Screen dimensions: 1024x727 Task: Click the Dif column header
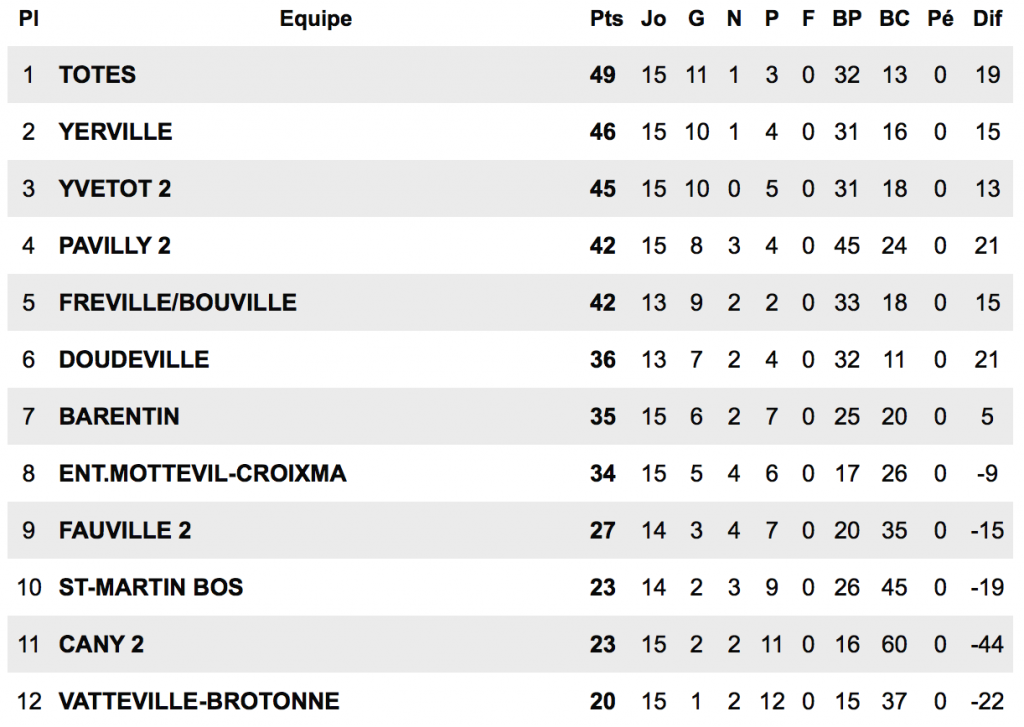click(987, 18)
